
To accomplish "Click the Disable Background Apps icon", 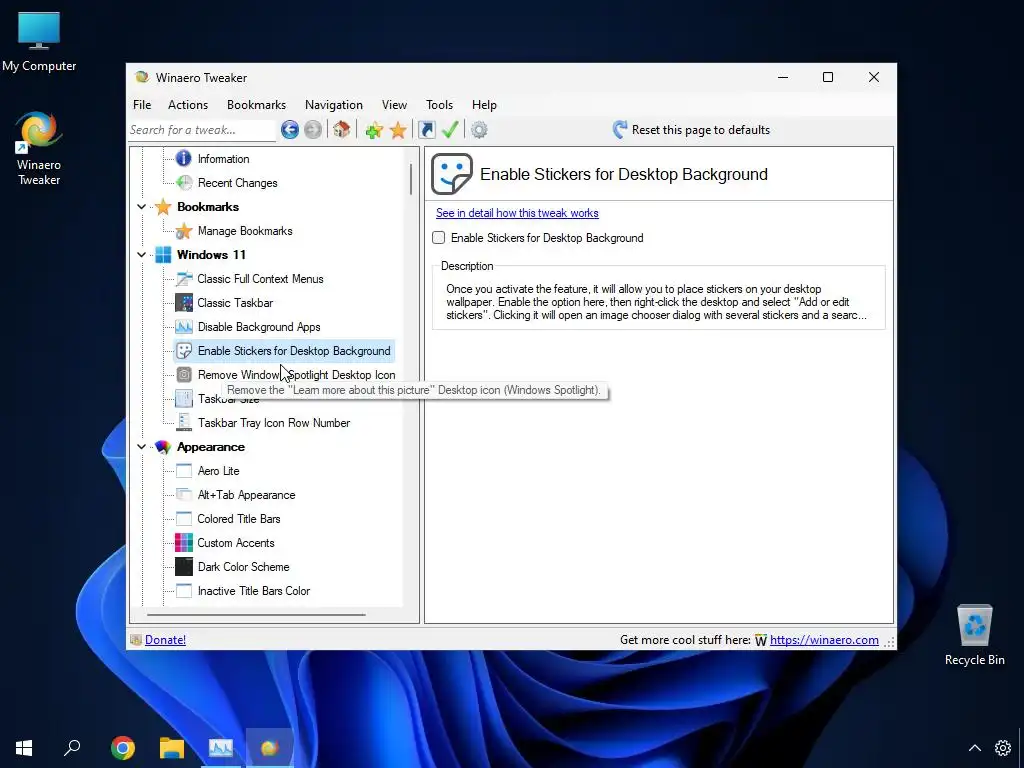I will tap(184, 327).
